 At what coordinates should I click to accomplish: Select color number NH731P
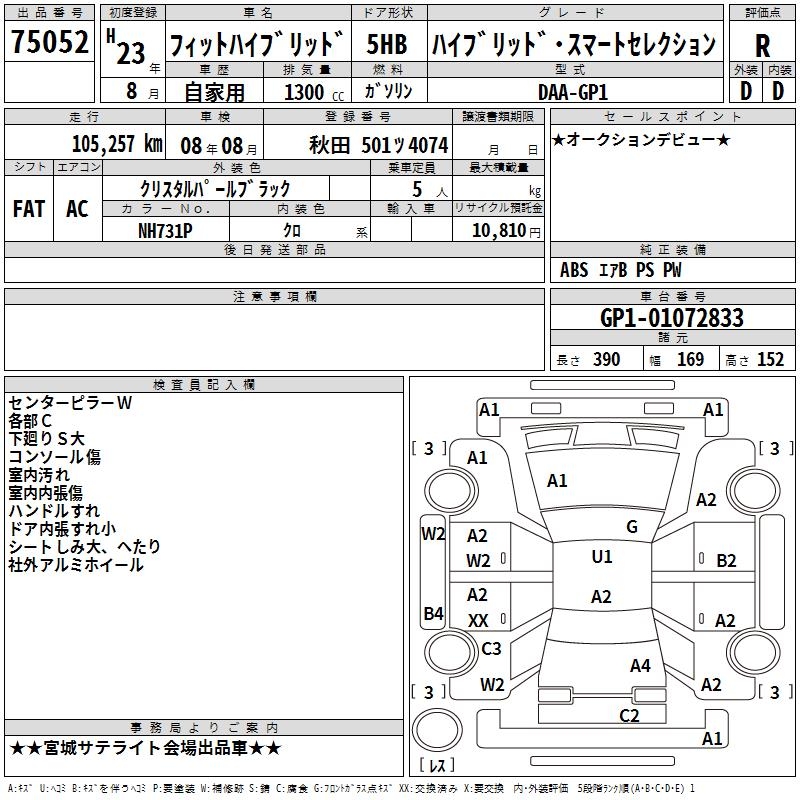165,231
